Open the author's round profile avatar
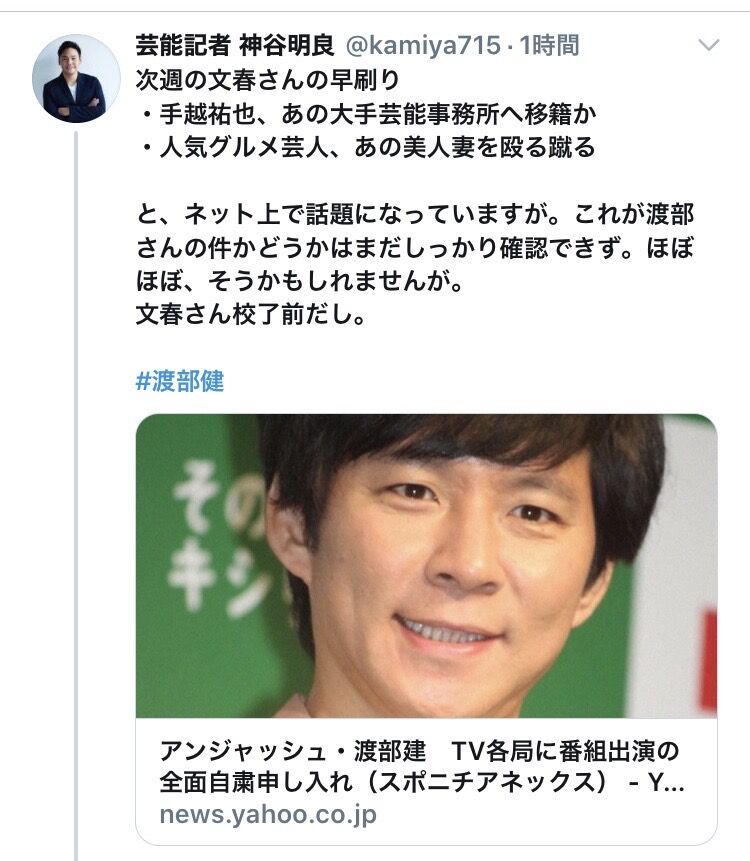The height and width of the screenshot is (861, 750). click(x=76, y=79)
